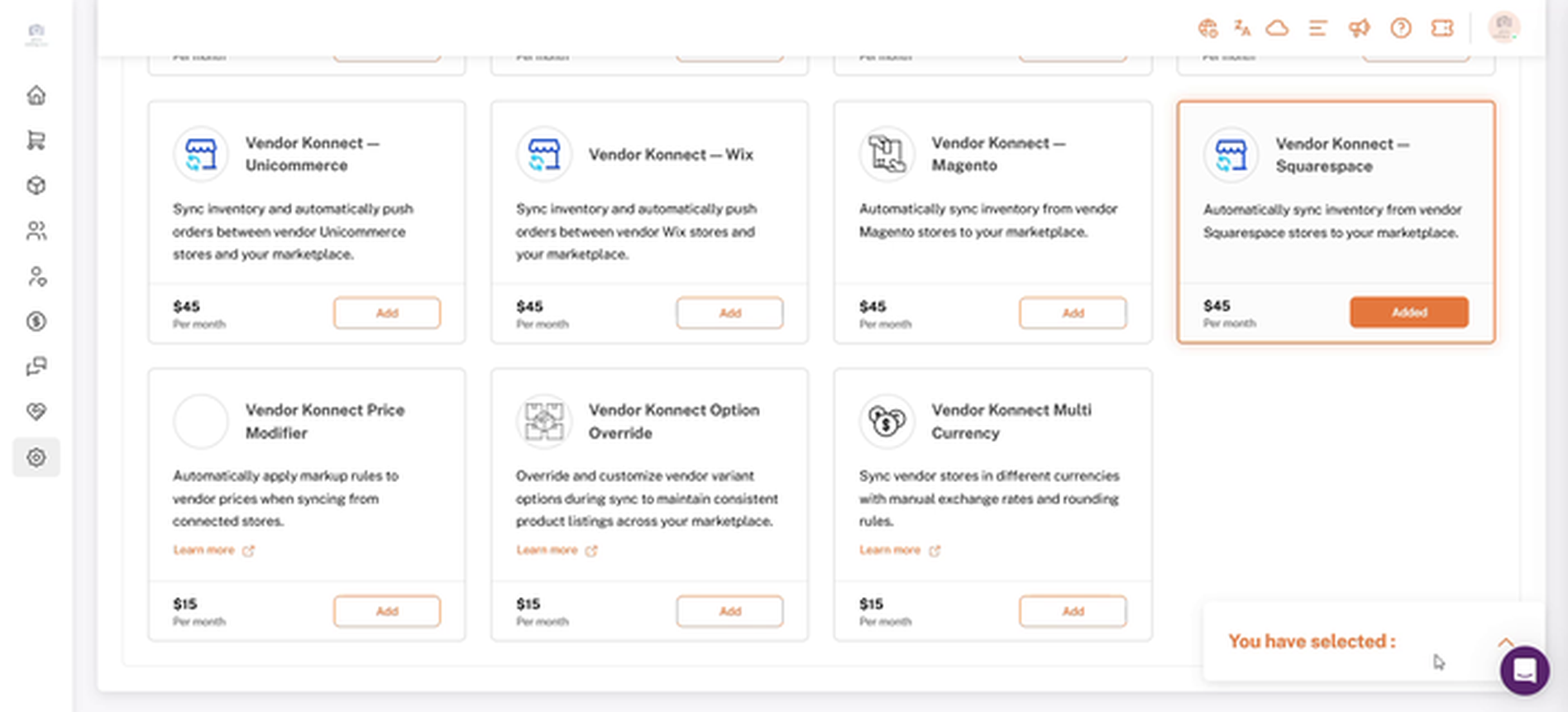Add the Vendor Konnect Magento add-on

click(x=1073, y=313)
